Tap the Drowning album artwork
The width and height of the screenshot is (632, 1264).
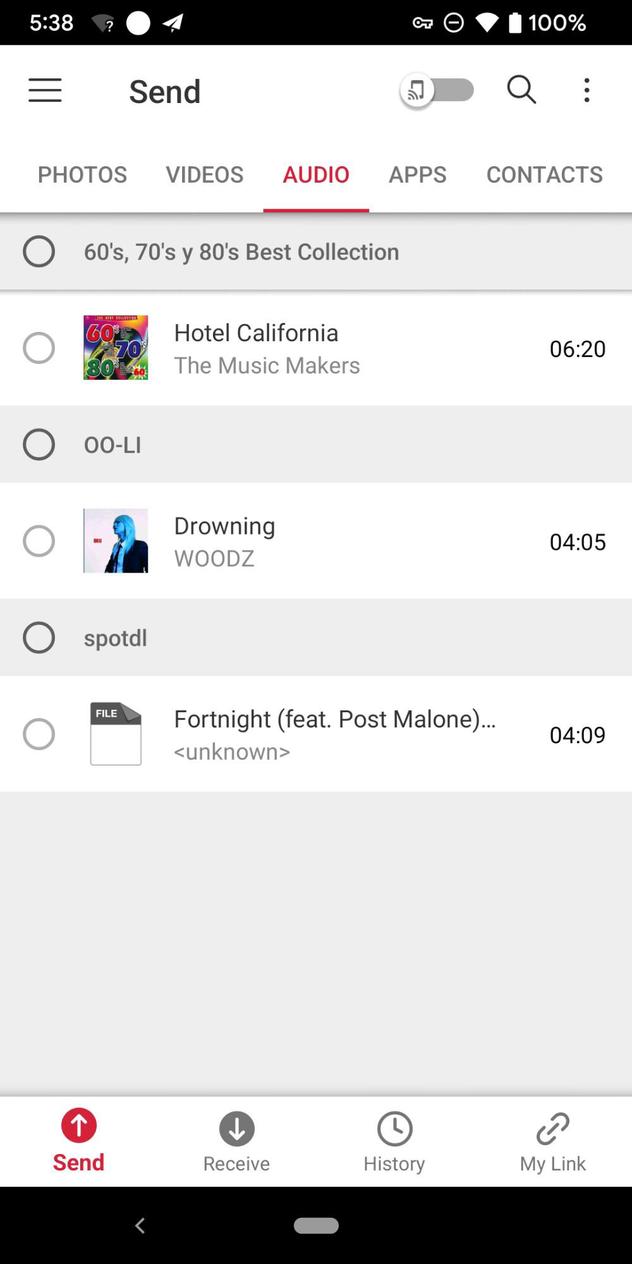point(115,540)
